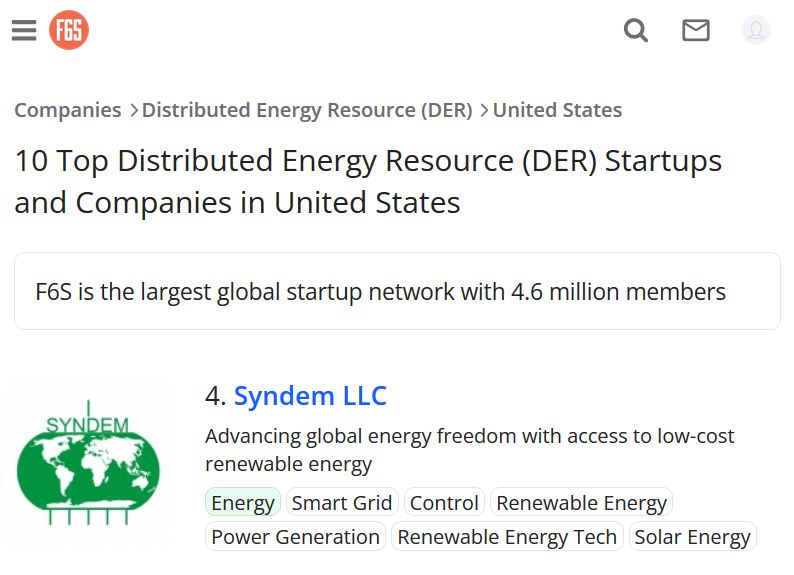
Task: Choose the Renewable Energy tag
Action: [581, 503]
